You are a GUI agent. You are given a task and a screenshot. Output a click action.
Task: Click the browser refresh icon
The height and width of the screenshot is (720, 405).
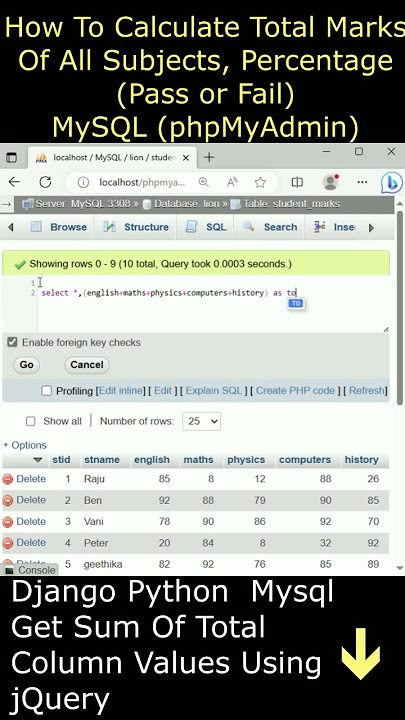45,182
